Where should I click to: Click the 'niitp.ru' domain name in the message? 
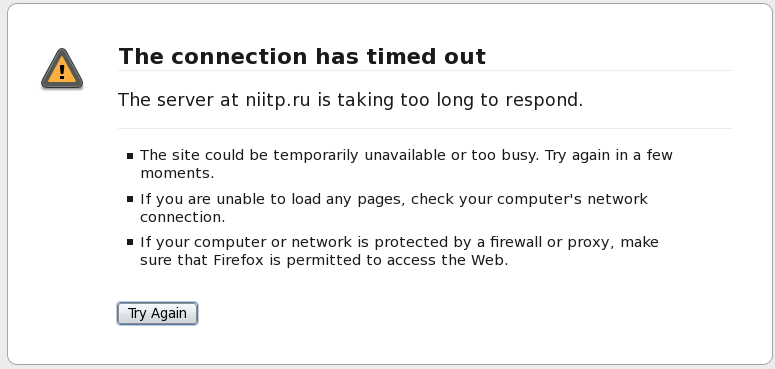[278, 100]
